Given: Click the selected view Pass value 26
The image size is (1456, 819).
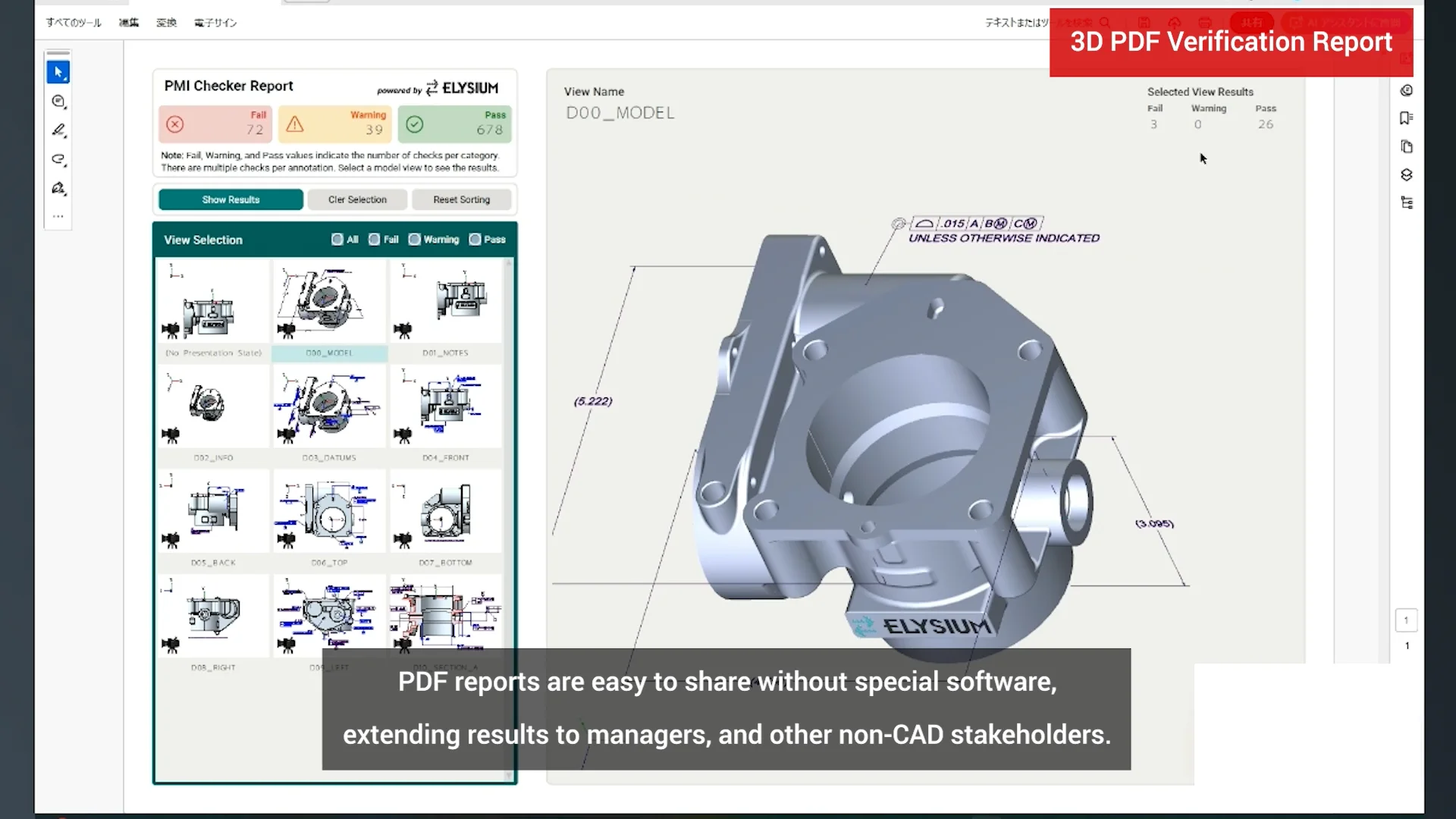Looking at the screenshot, I should (1266, 124).
